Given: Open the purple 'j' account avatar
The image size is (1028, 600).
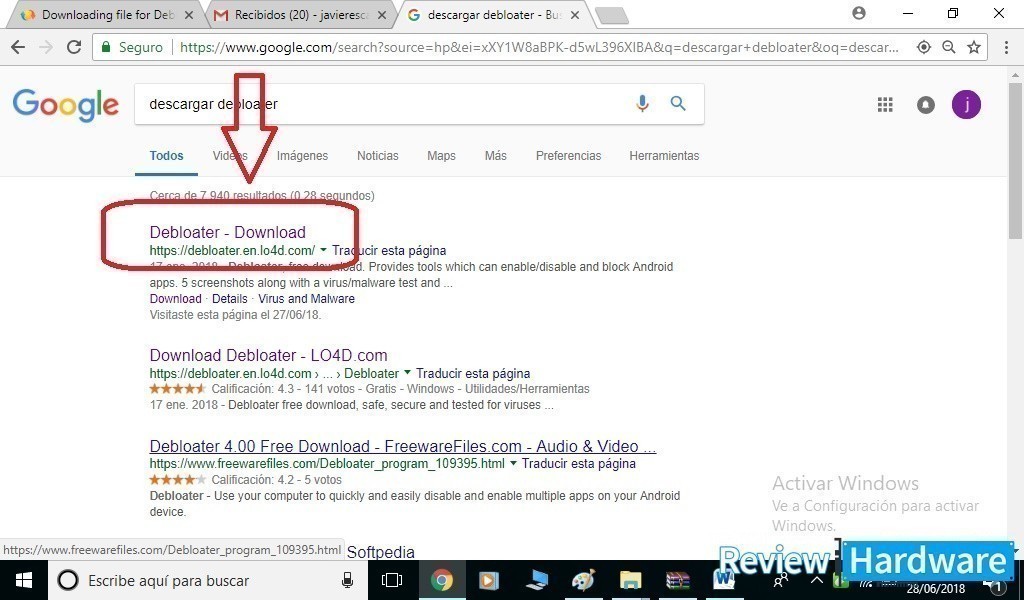Looking at the screenshot, I should pyautogui.click(x=966, y=105).
